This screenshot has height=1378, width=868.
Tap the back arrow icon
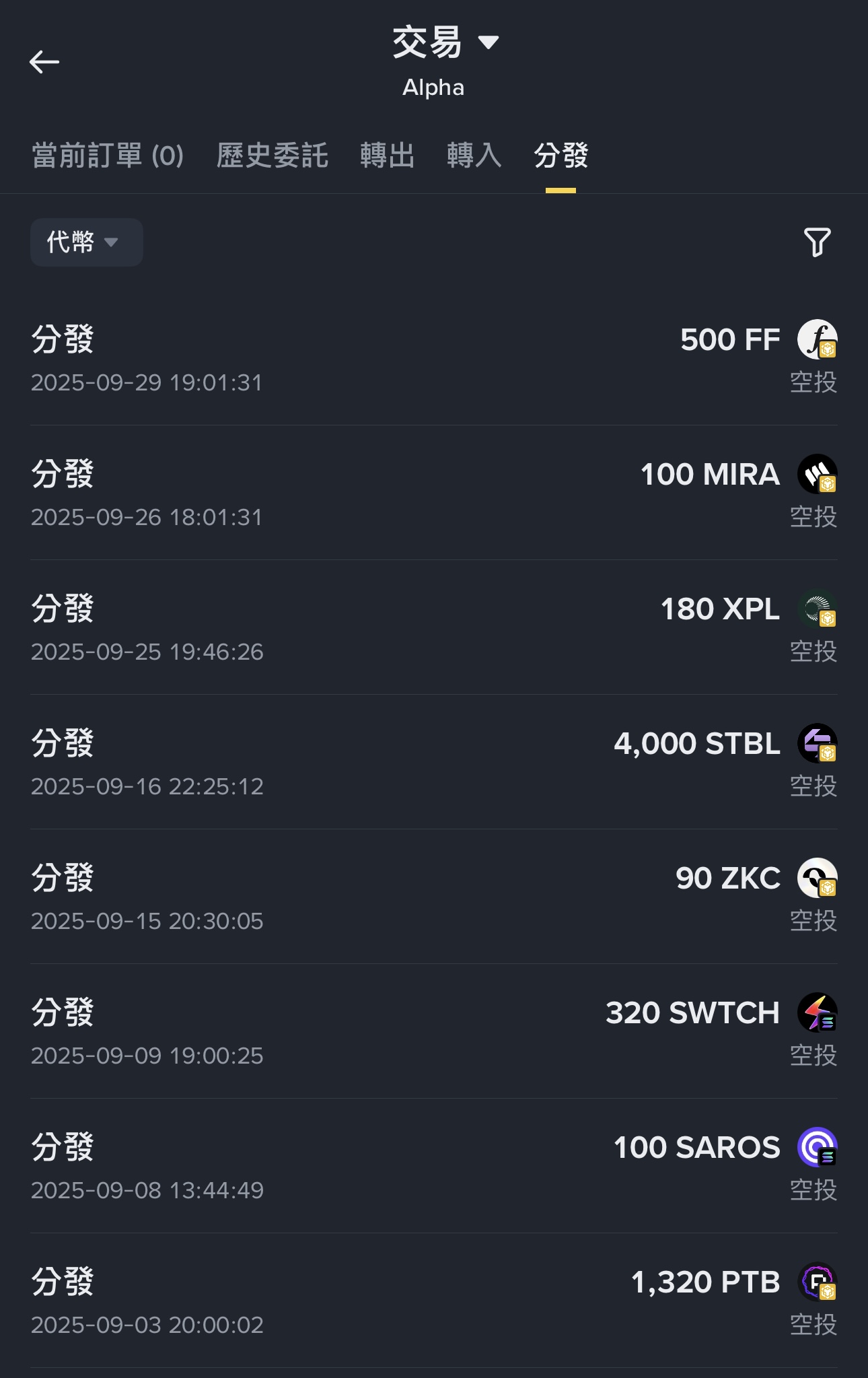(44, 62)
